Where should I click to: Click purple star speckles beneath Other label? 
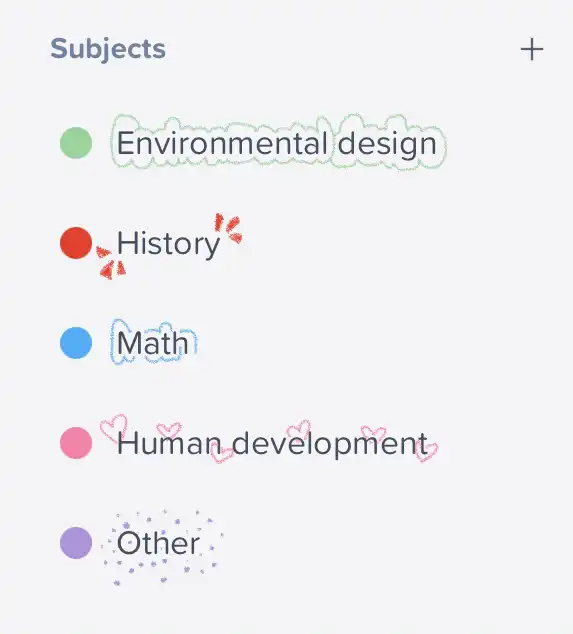click(160, 570)
